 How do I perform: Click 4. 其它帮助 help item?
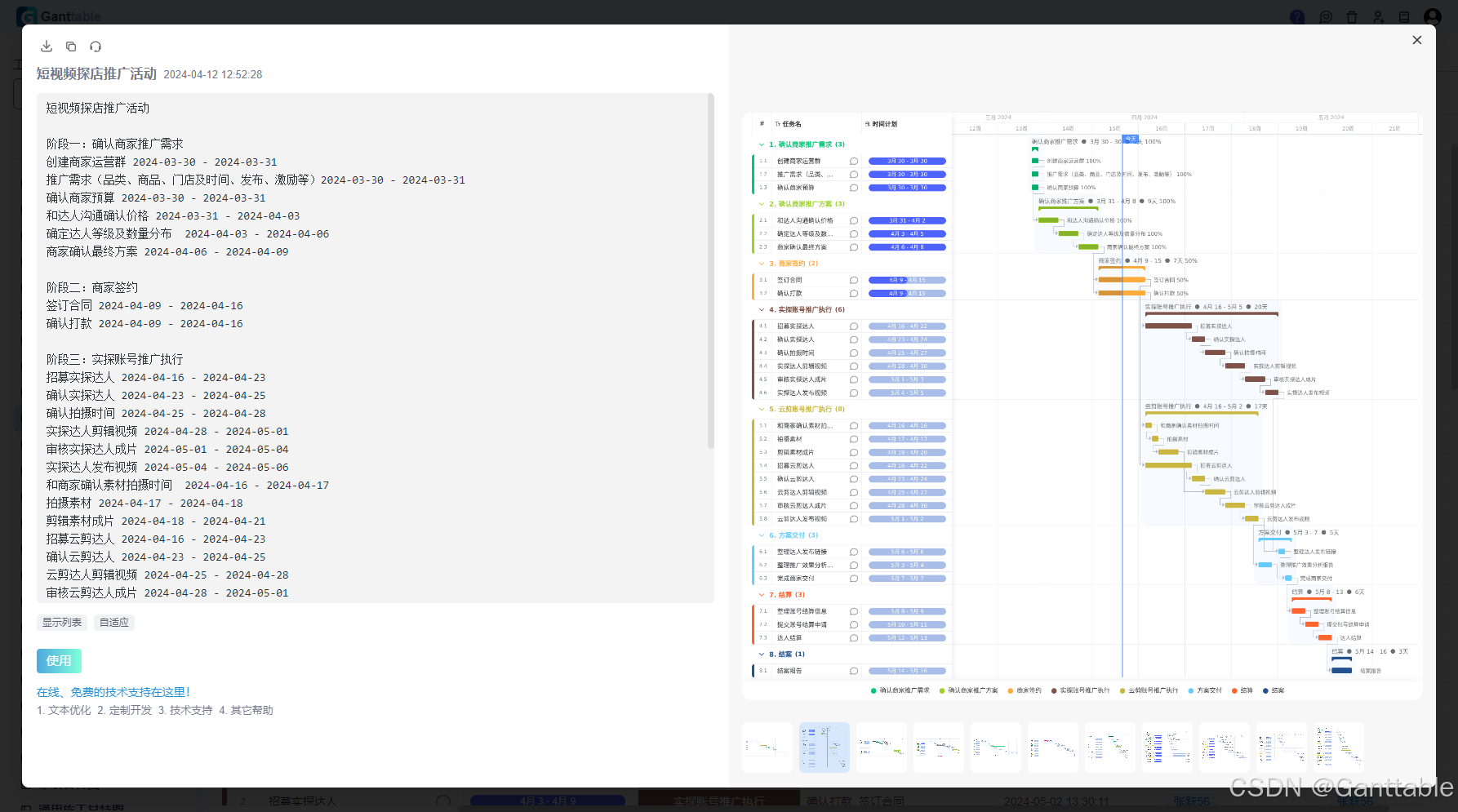246,711
